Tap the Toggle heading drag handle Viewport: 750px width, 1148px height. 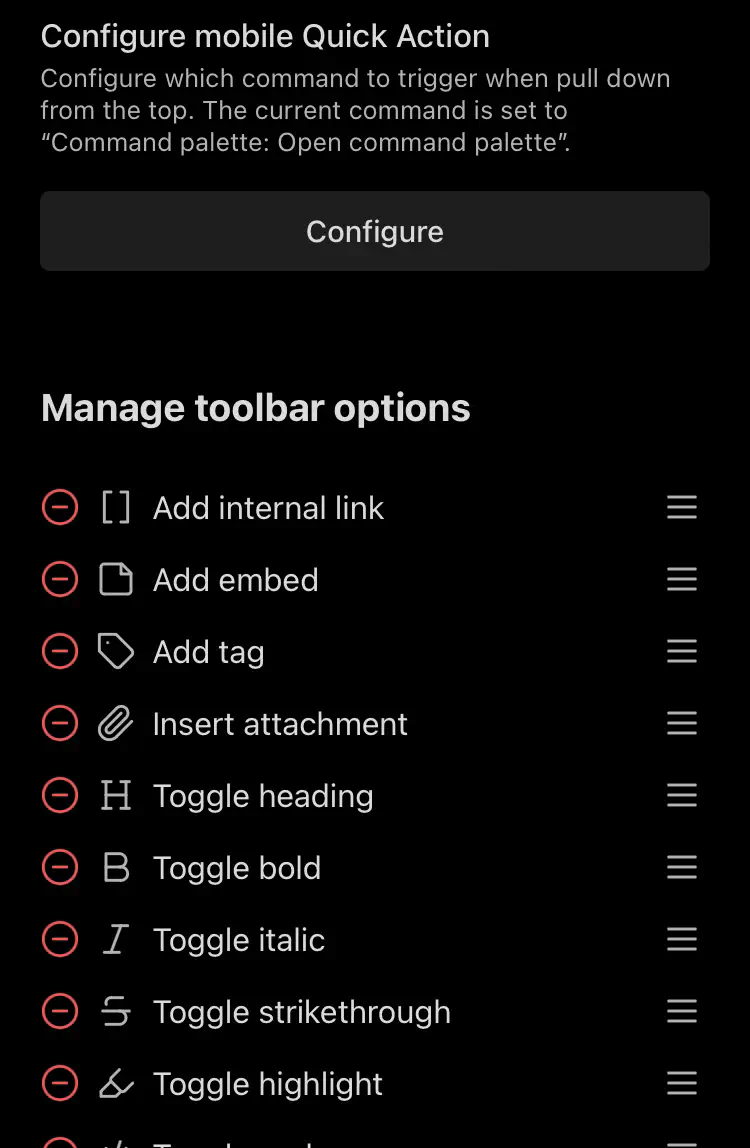(682, 796)
